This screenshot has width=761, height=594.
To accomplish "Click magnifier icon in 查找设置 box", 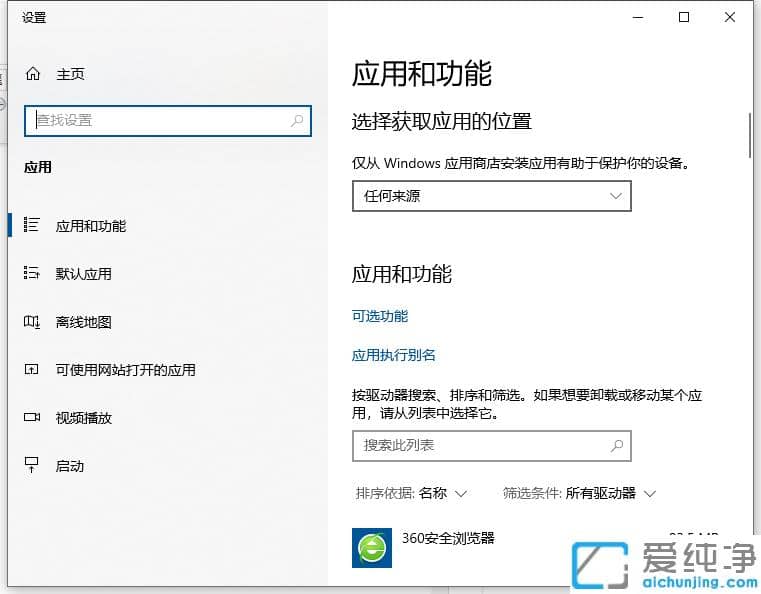I will pyautogui.click(x=297, y=120).
